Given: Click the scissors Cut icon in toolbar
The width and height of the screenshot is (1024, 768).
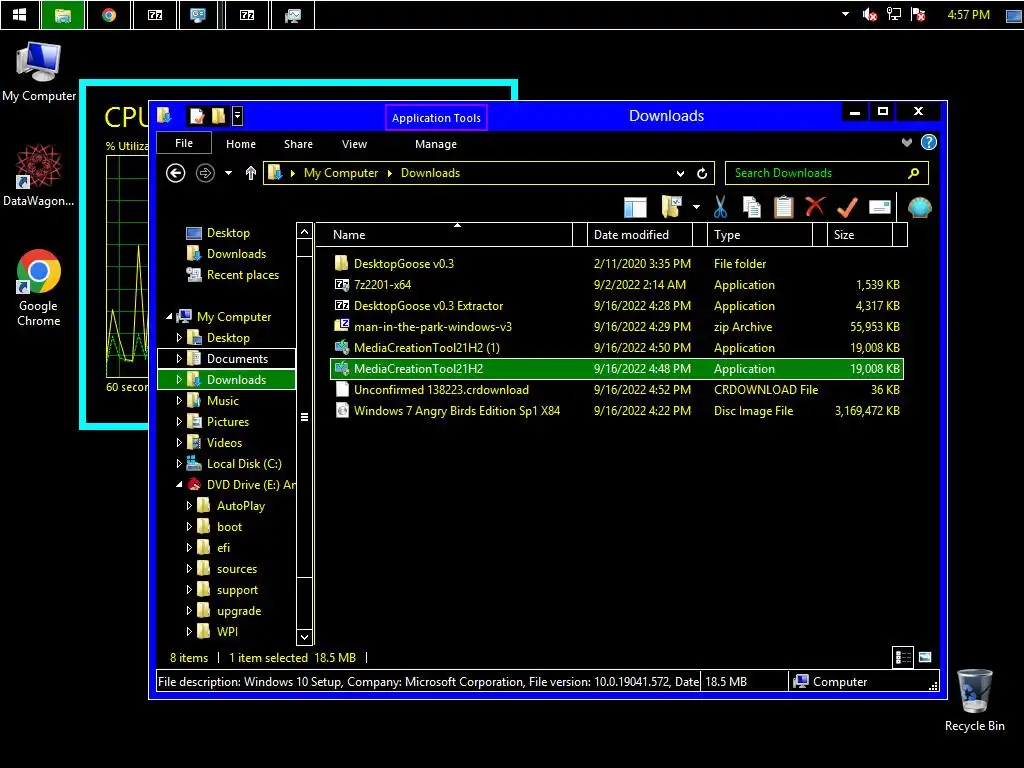Looking at the screenshot, I should tap(720, 207).
